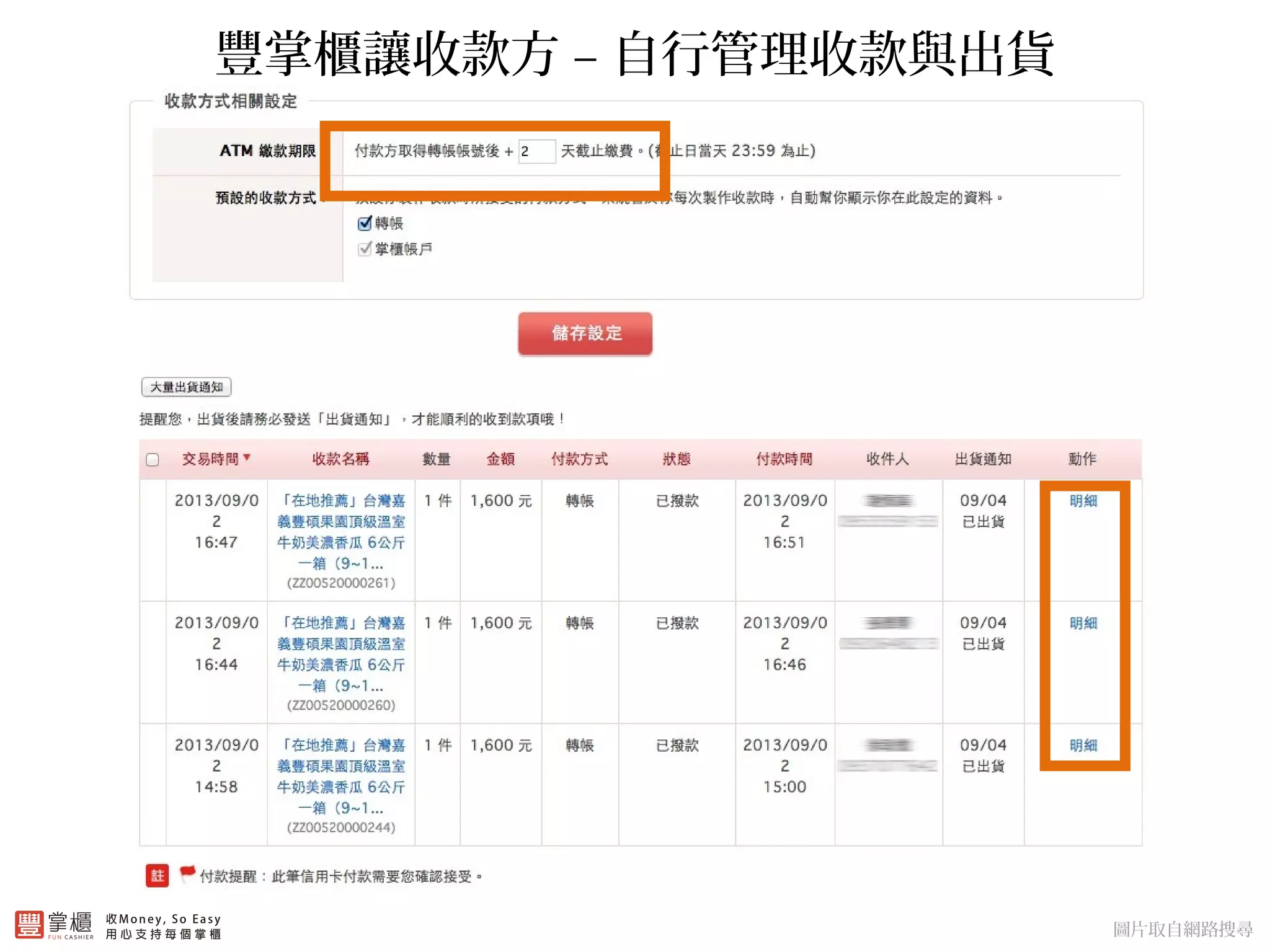Click the red 註 note icon
This screenshot has width=1270, height=952.
(x=157, y=876)
